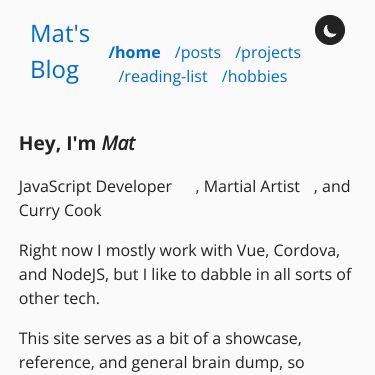Click the "Martial Artist" text
Image resolution: width=375 pixels, height=375 pixels.
[x=252, y=186]
